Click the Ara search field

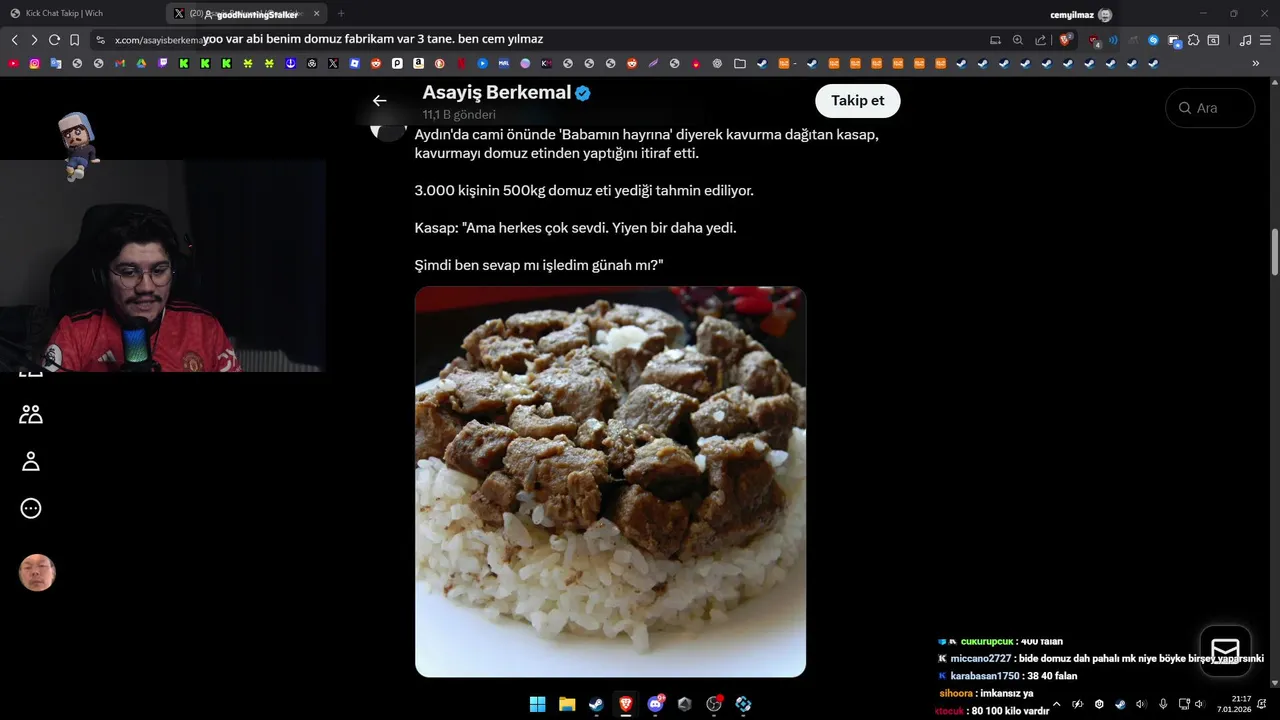point(1210,108)
